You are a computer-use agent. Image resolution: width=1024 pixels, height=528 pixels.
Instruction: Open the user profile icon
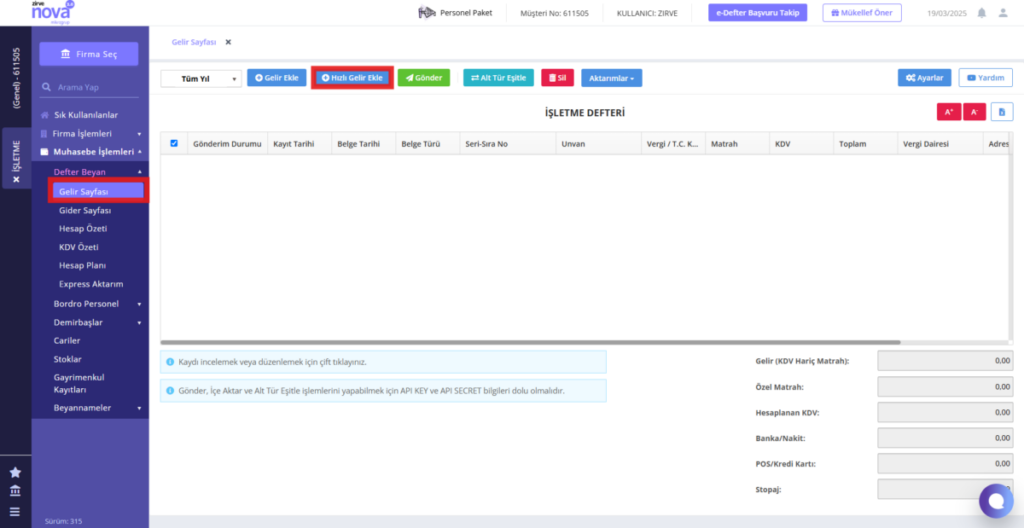pos(1003,12)
